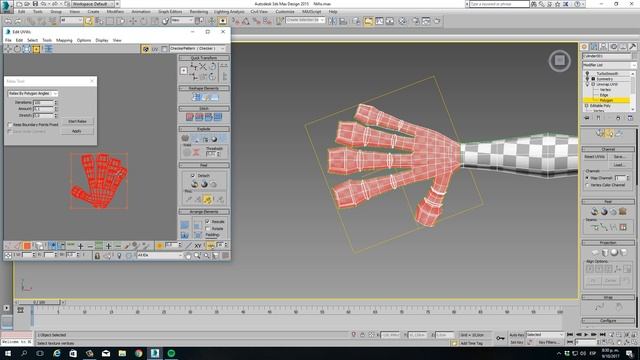Toggle the TurboSmooth lightbulb visibility

click(x=588, y=74)
